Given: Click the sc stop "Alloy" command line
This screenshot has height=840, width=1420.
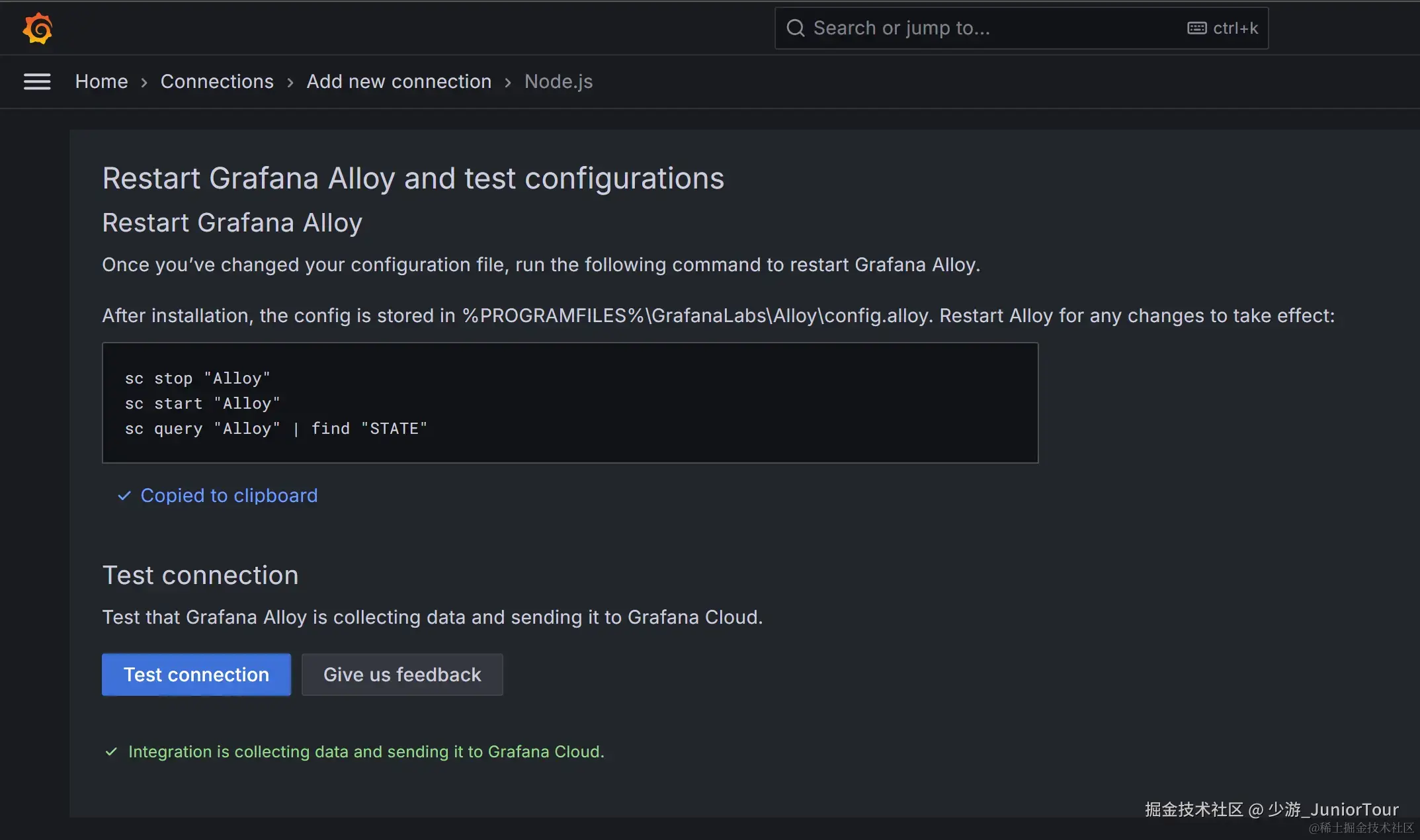Looking at the screenshot, I should (197, 378).
